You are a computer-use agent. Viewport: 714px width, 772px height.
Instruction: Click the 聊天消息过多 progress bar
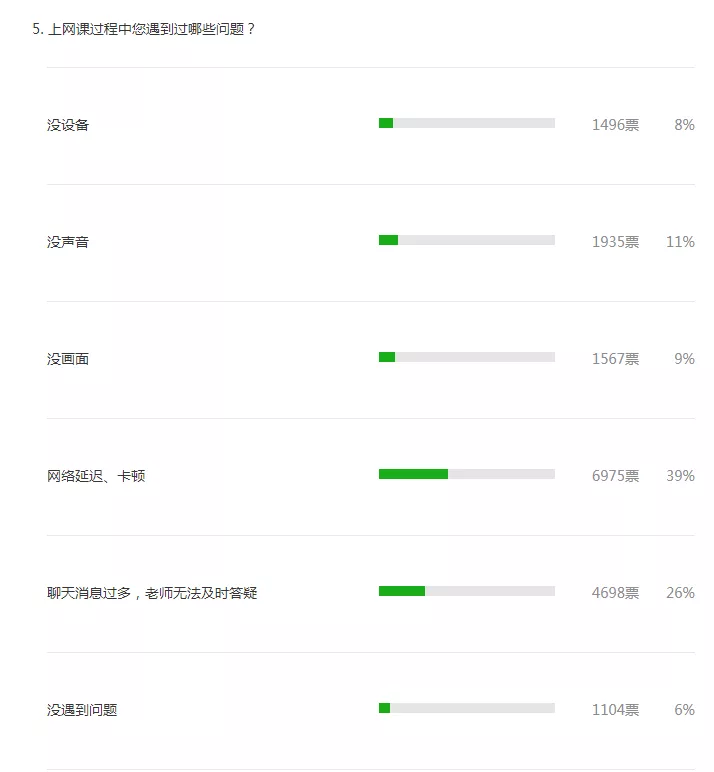(467, 591)
